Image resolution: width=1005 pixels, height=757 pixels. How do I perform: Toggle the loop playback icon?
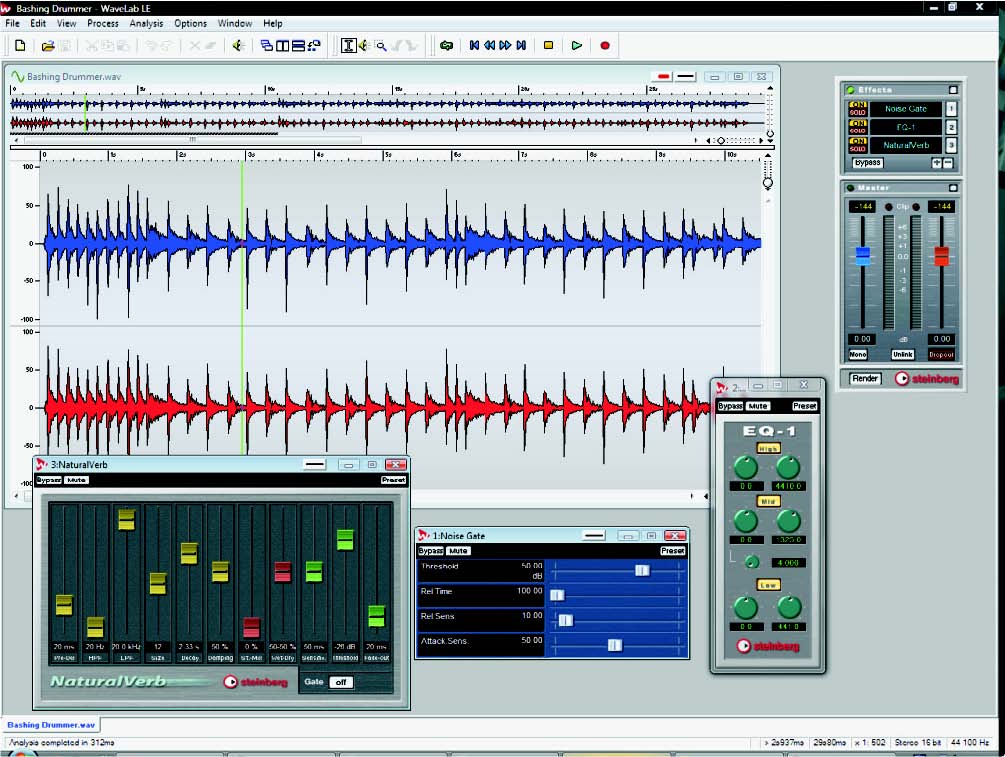click(x=447, y=46)
